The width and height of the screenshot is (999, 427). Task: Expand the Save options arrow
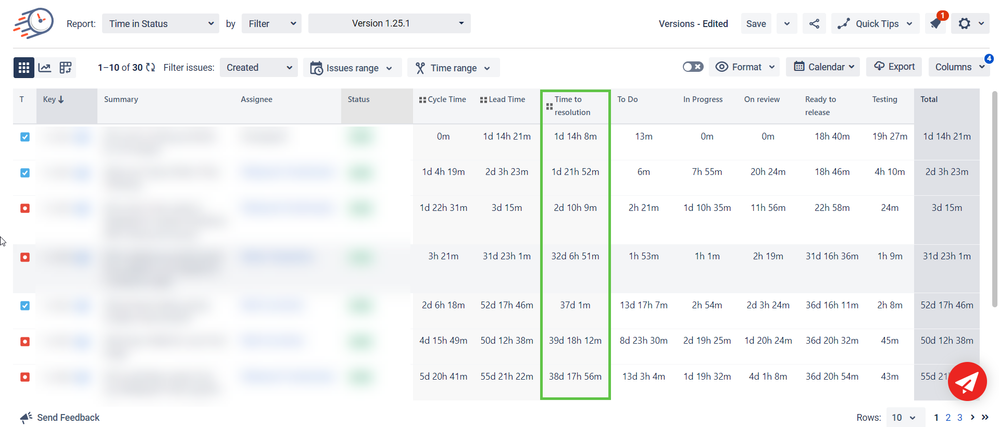tap(787, 24)
